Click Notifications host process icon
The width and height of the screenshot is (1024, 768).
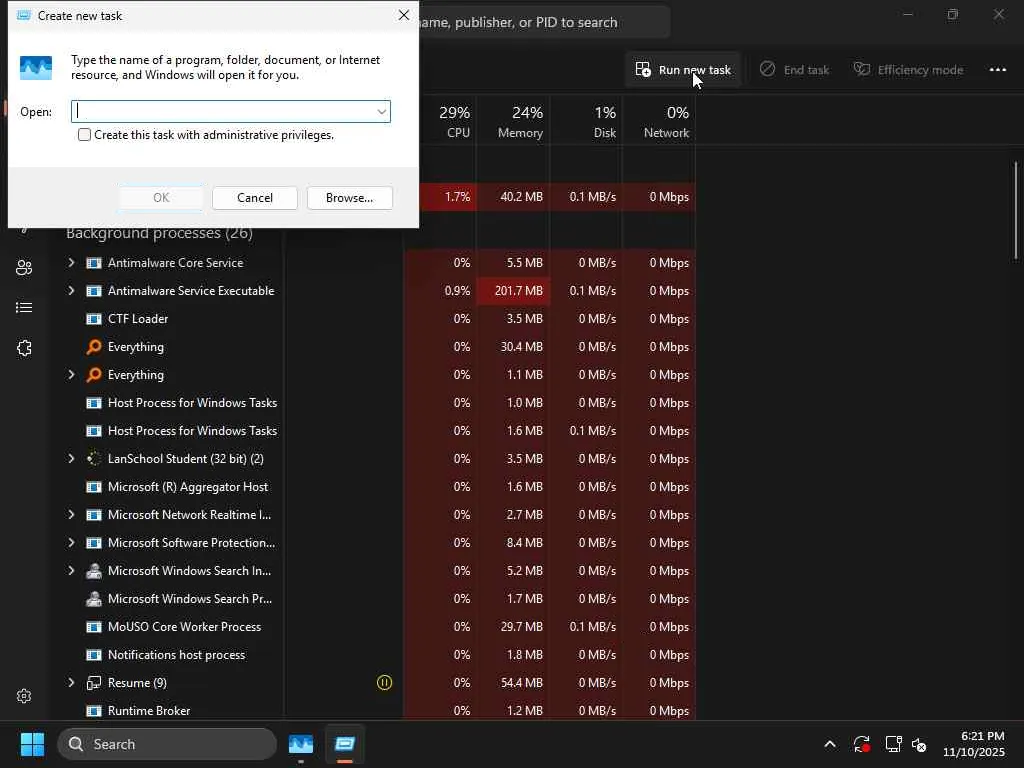tap(94, 655)
